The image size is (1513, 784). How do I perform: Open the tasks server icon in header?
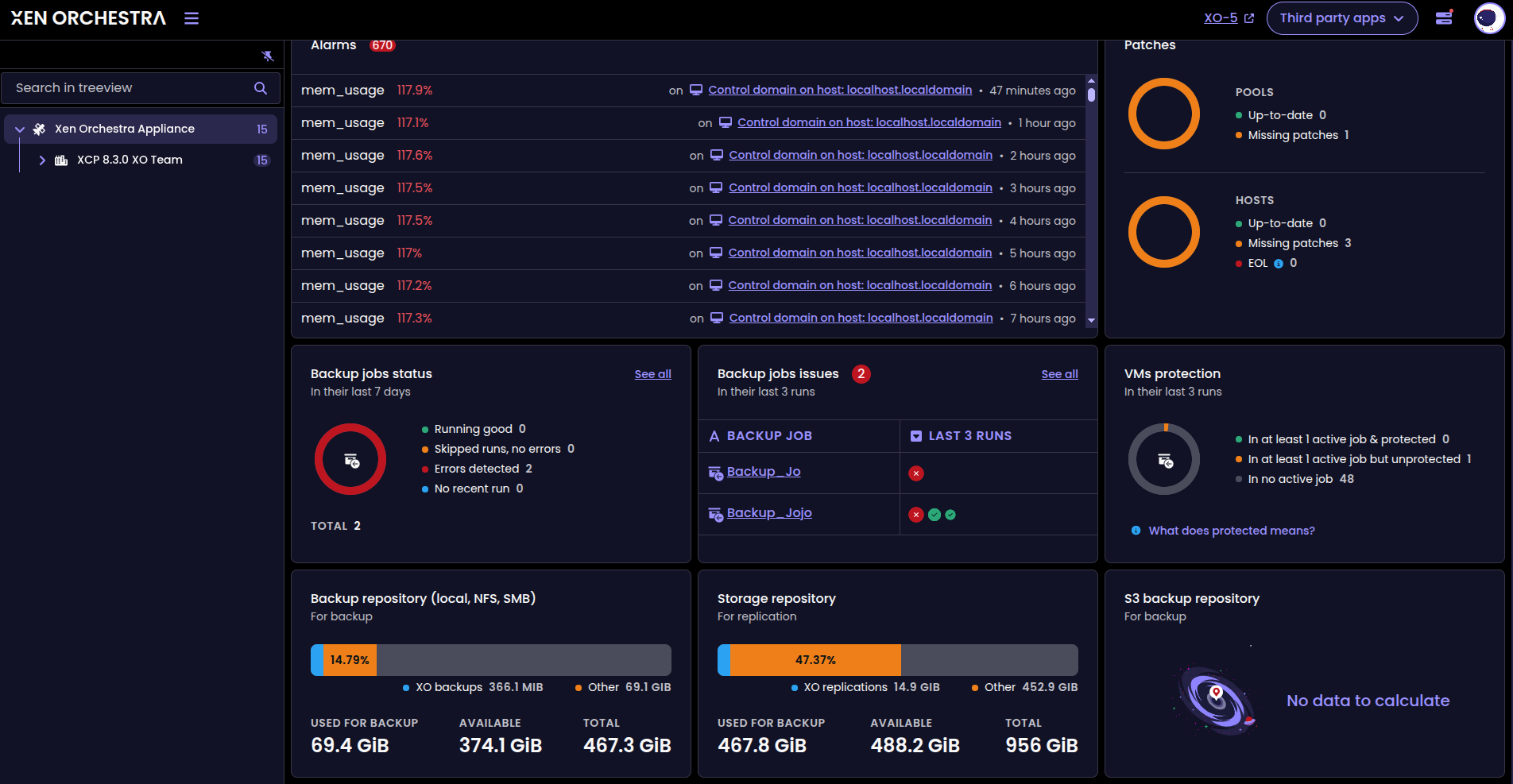(x=1444, y=18)
